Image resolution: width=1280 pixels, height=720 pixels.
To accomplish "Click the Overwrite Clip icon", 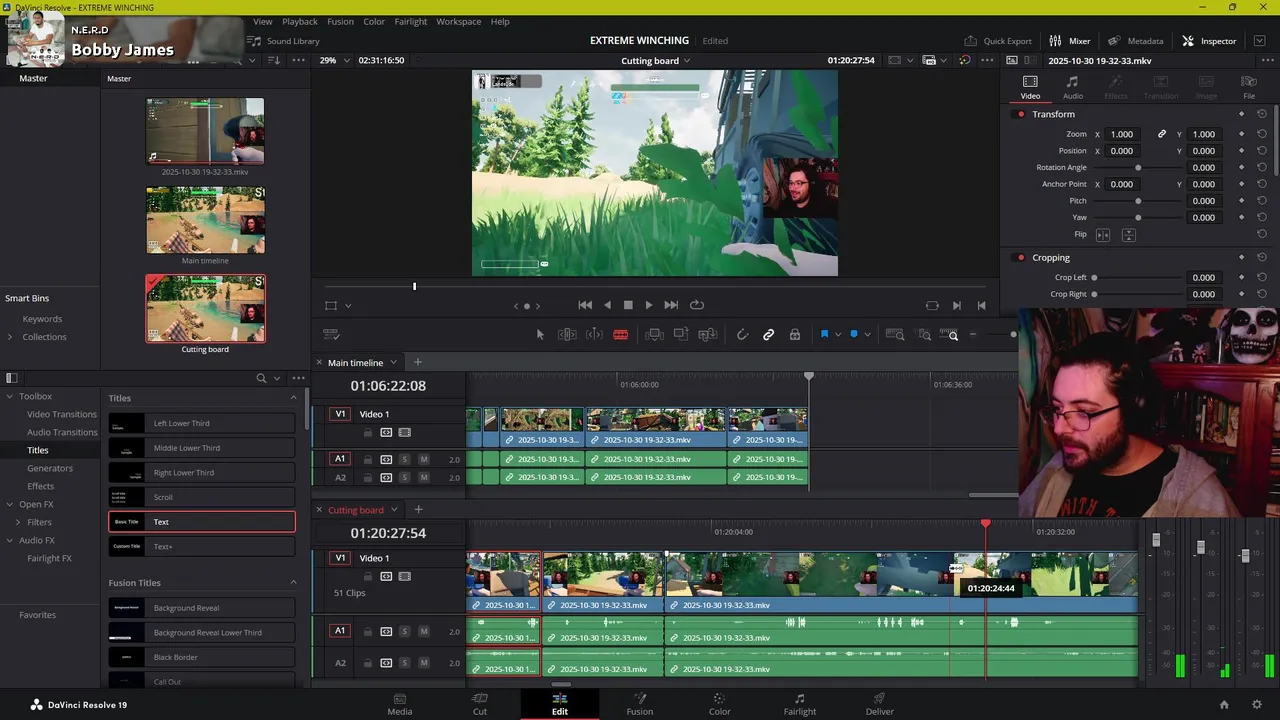I will click(x=681, y=335).
